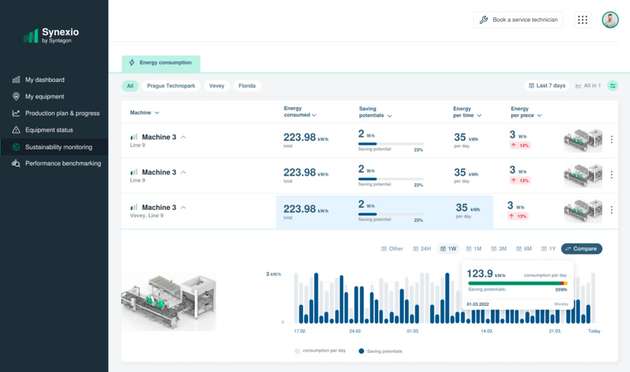This screenshot has width=630, height=372.
Task: Collapse the Machine 3 Vevey, Line 9 row
Action: pos(184,208)
